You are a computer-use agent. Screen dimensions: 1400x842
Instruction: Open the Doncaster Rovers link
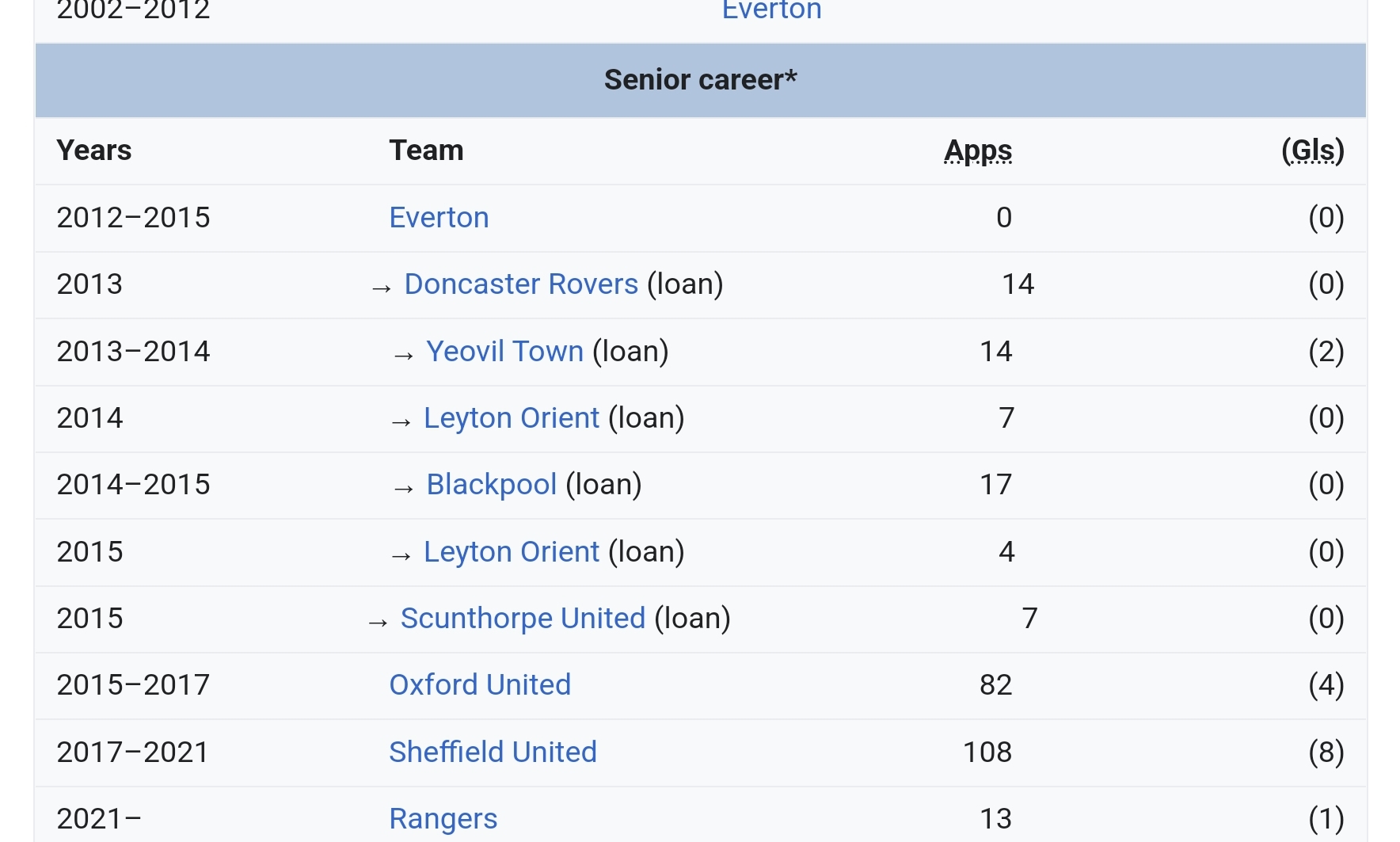[x=521, y=284]
